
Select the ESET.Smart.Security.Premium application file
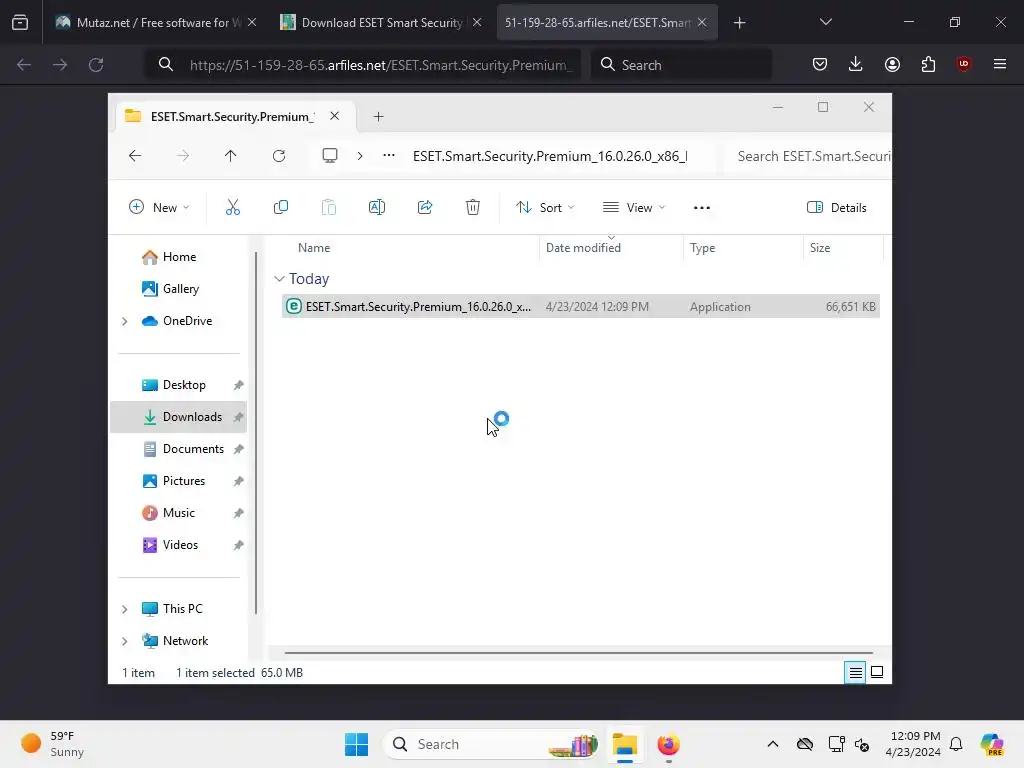[x=581, y=306]
